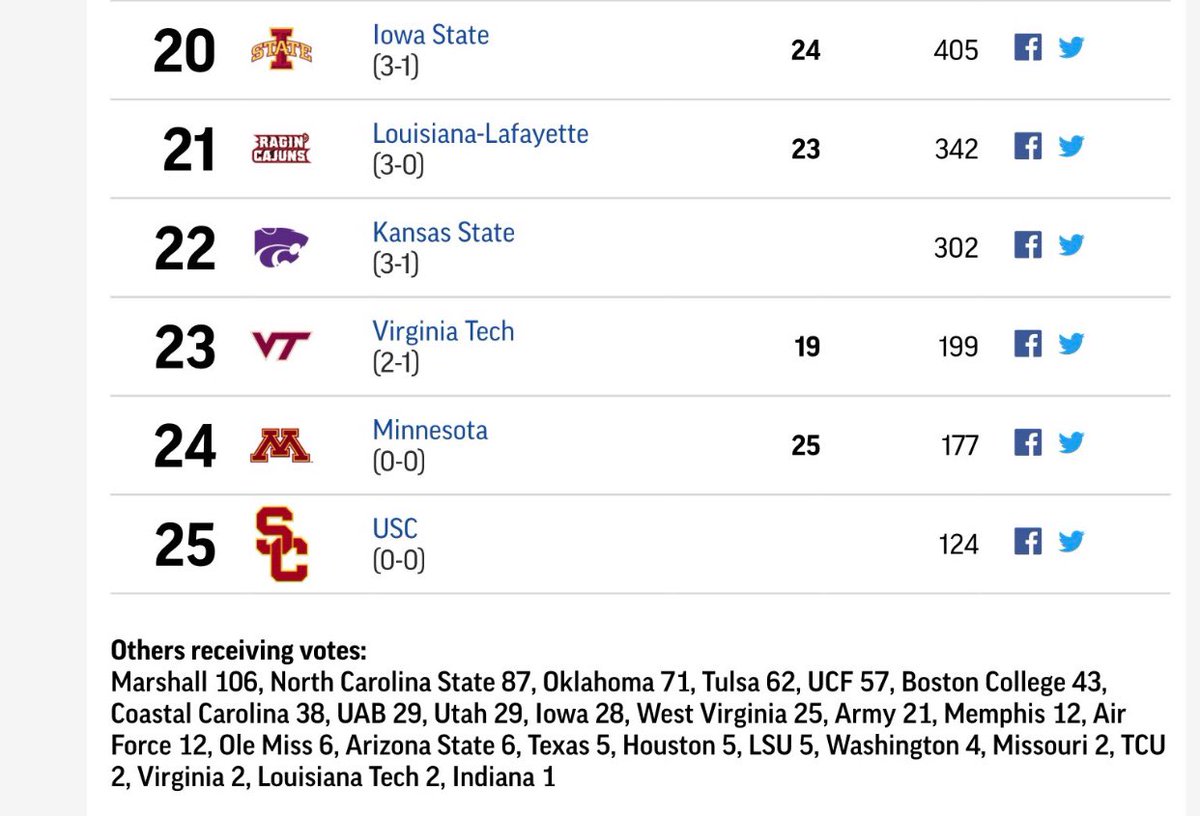Tweet the Iowa State ranking
1200x816 pixels.
1071,47
